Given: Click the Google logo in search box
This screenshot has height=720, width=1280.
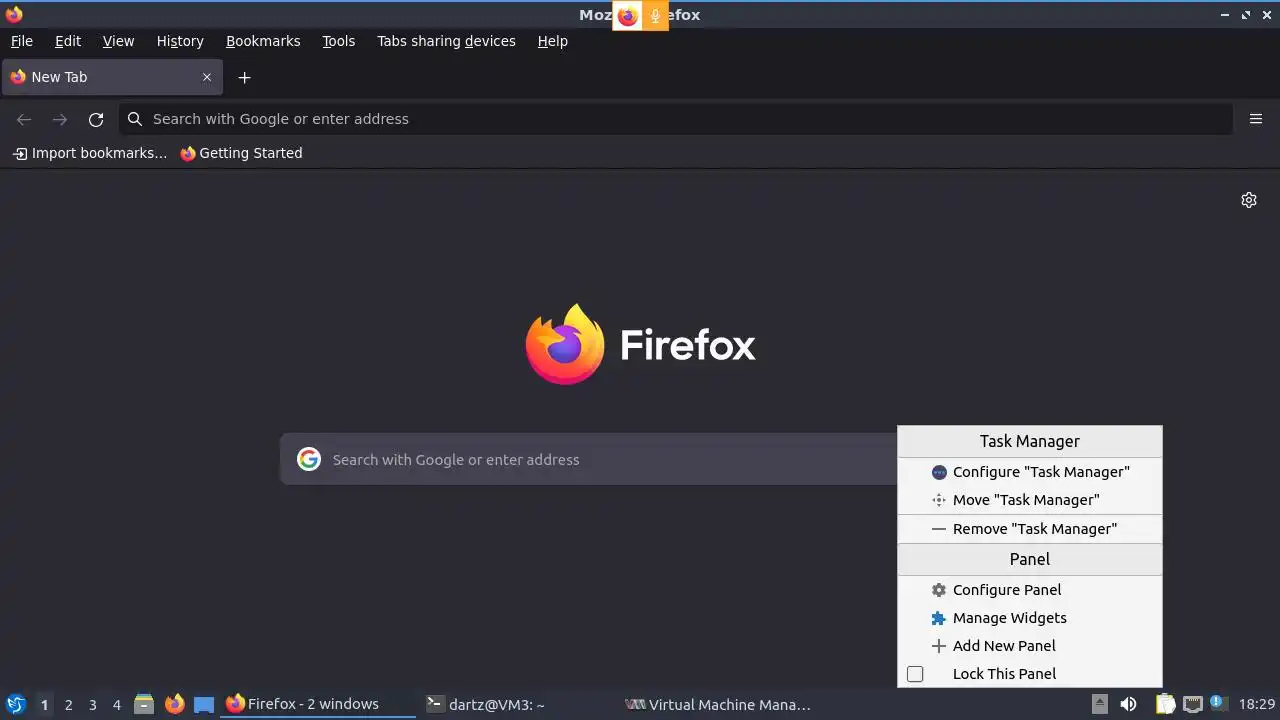Looking at the screenshot, I should (309, 459).
